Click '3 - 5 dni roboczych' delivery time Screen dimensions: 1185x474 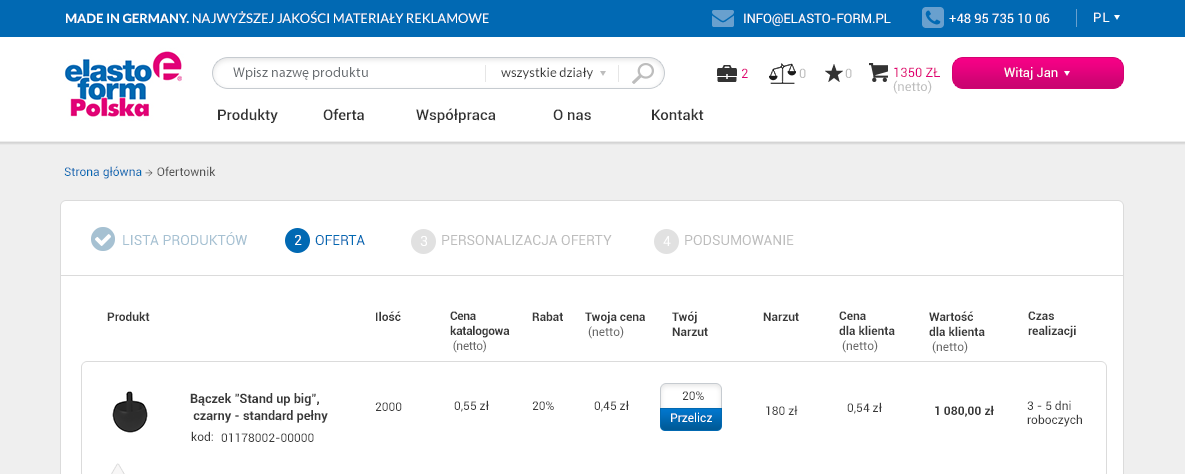tap(1055, 412)
